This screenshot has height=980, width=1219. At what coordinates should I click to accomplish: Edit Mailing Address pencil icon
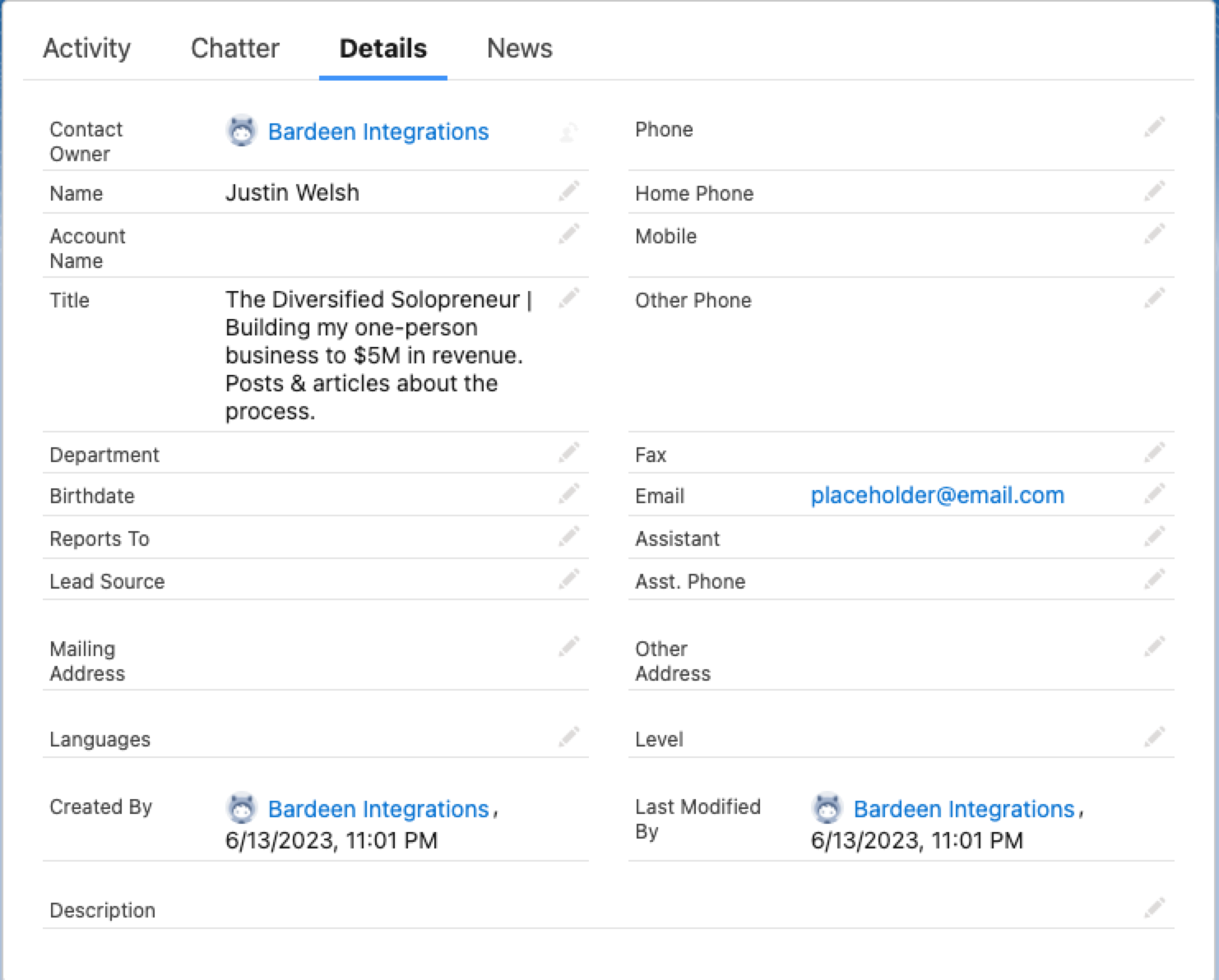pos(569,647)
